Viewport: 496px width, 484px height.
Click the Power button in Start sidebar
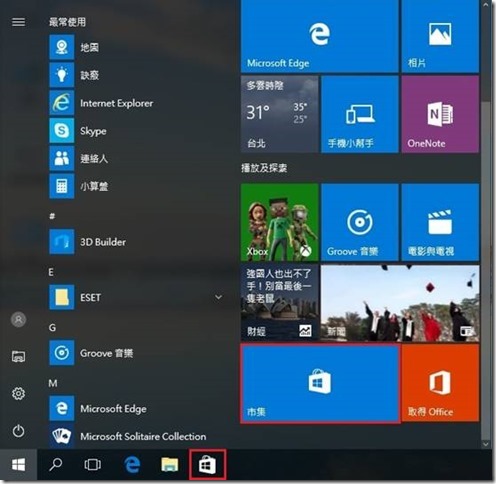point(18,431)
